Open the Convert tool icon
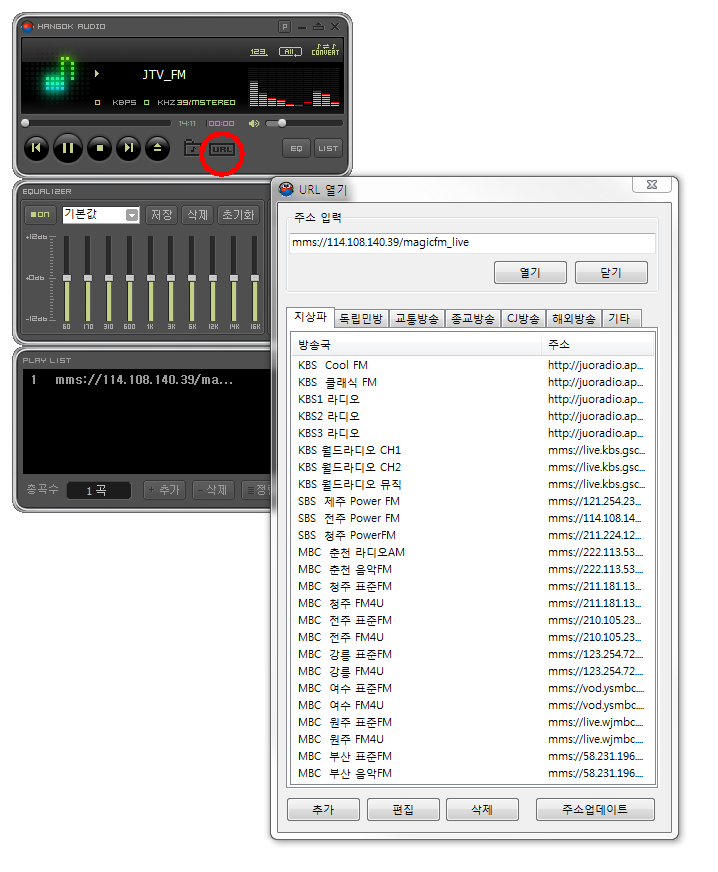718x872 pixels. [x=325, y=49]
